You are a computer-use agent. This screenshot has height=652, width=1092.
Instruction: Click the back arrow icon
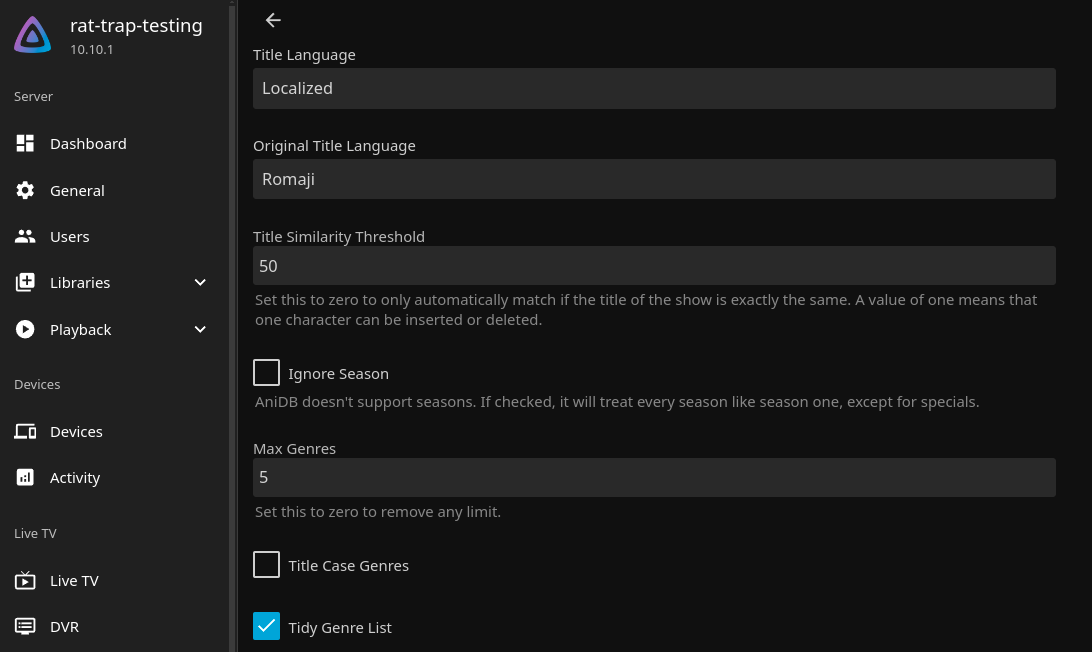point(273,20)
